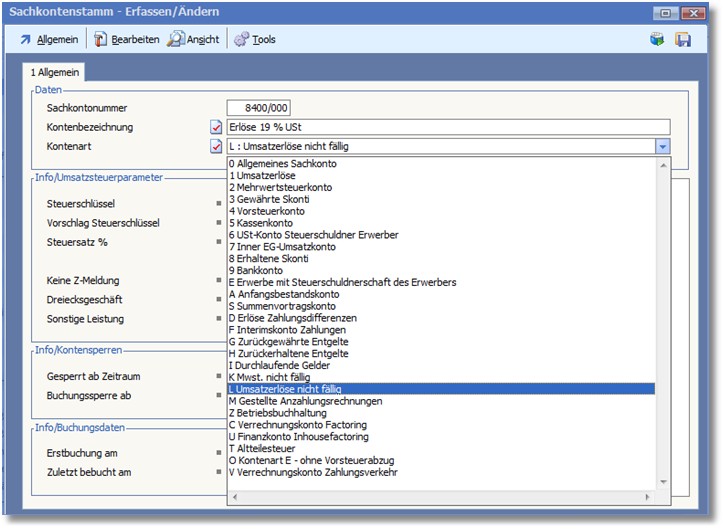Click the Ansicht magnifier icon
The width and height of the screenshot is (723, 529).
(x=176, y=40)
